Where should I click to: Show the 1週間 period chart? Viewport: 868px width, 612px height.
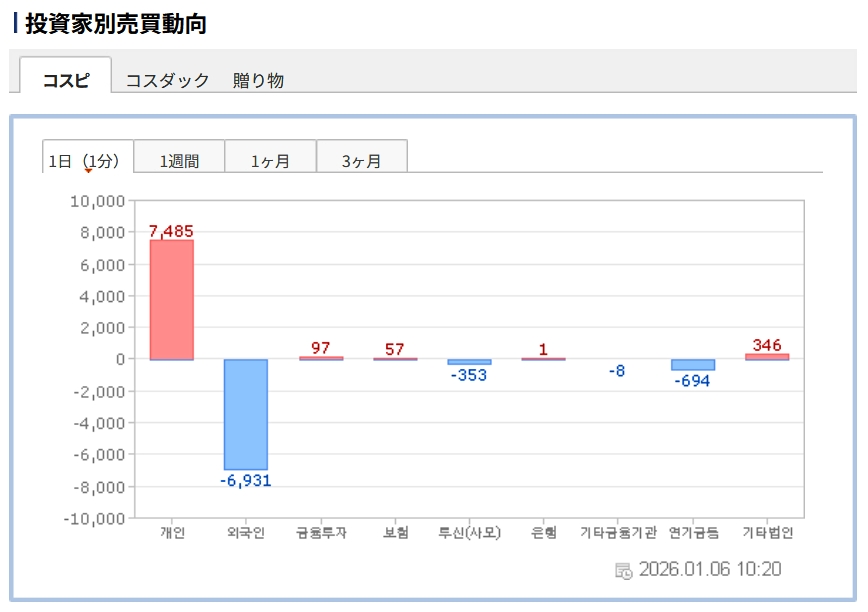(179, 160)
